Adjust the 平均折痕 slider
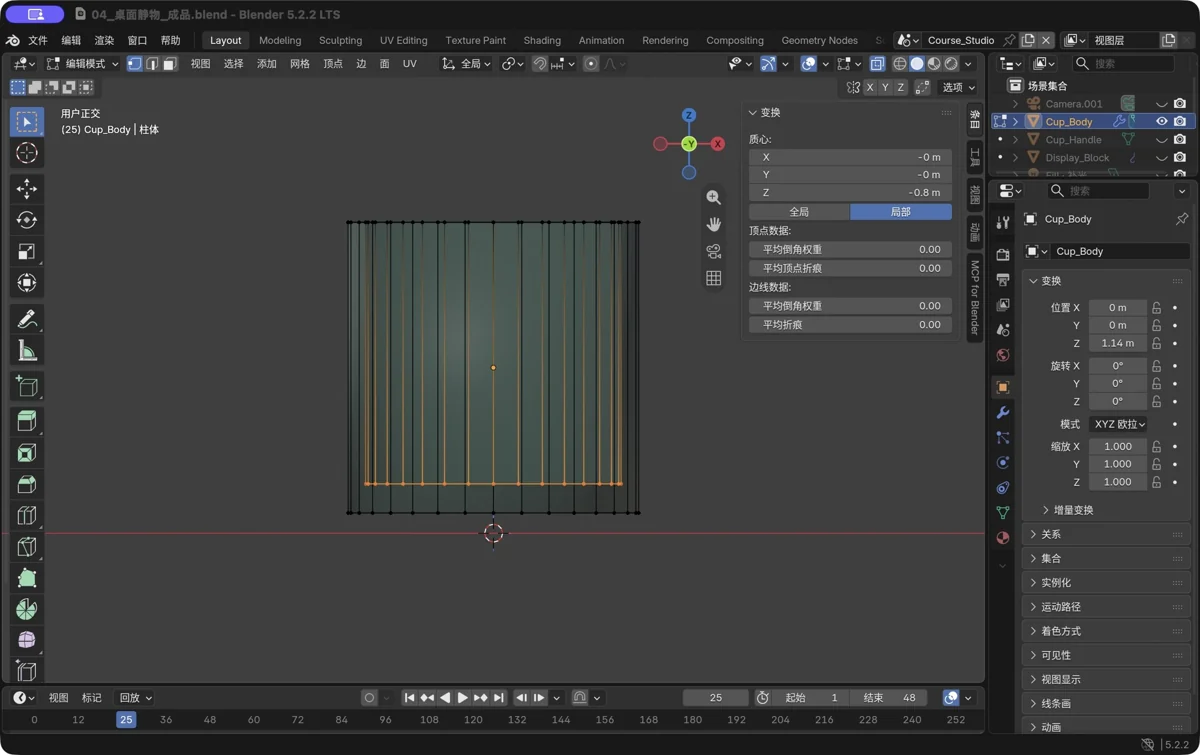The width and height of the screenshot is (1200, 755). [850, 325]
